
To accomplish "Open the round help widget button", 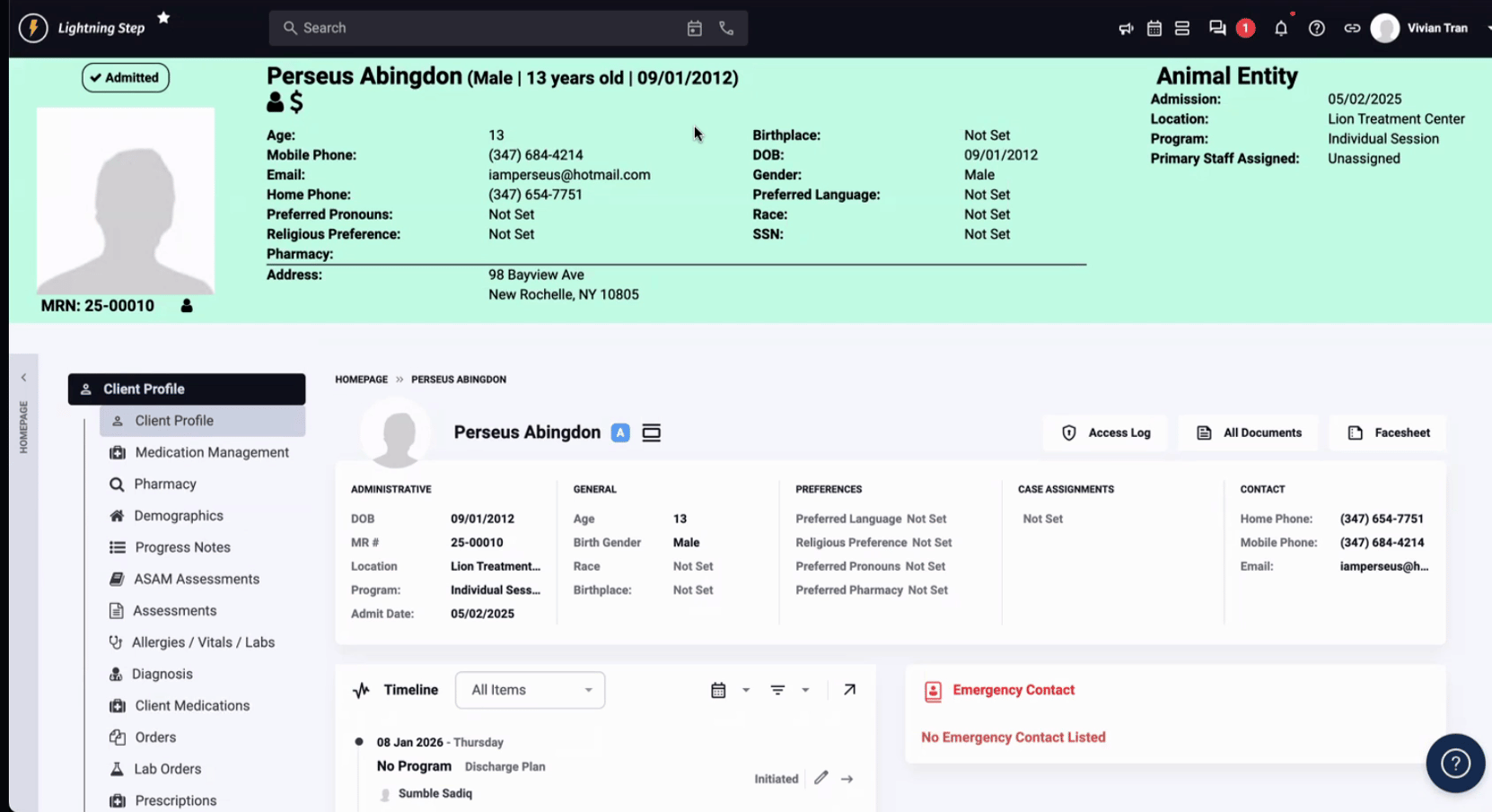I will click(1454, 763).
